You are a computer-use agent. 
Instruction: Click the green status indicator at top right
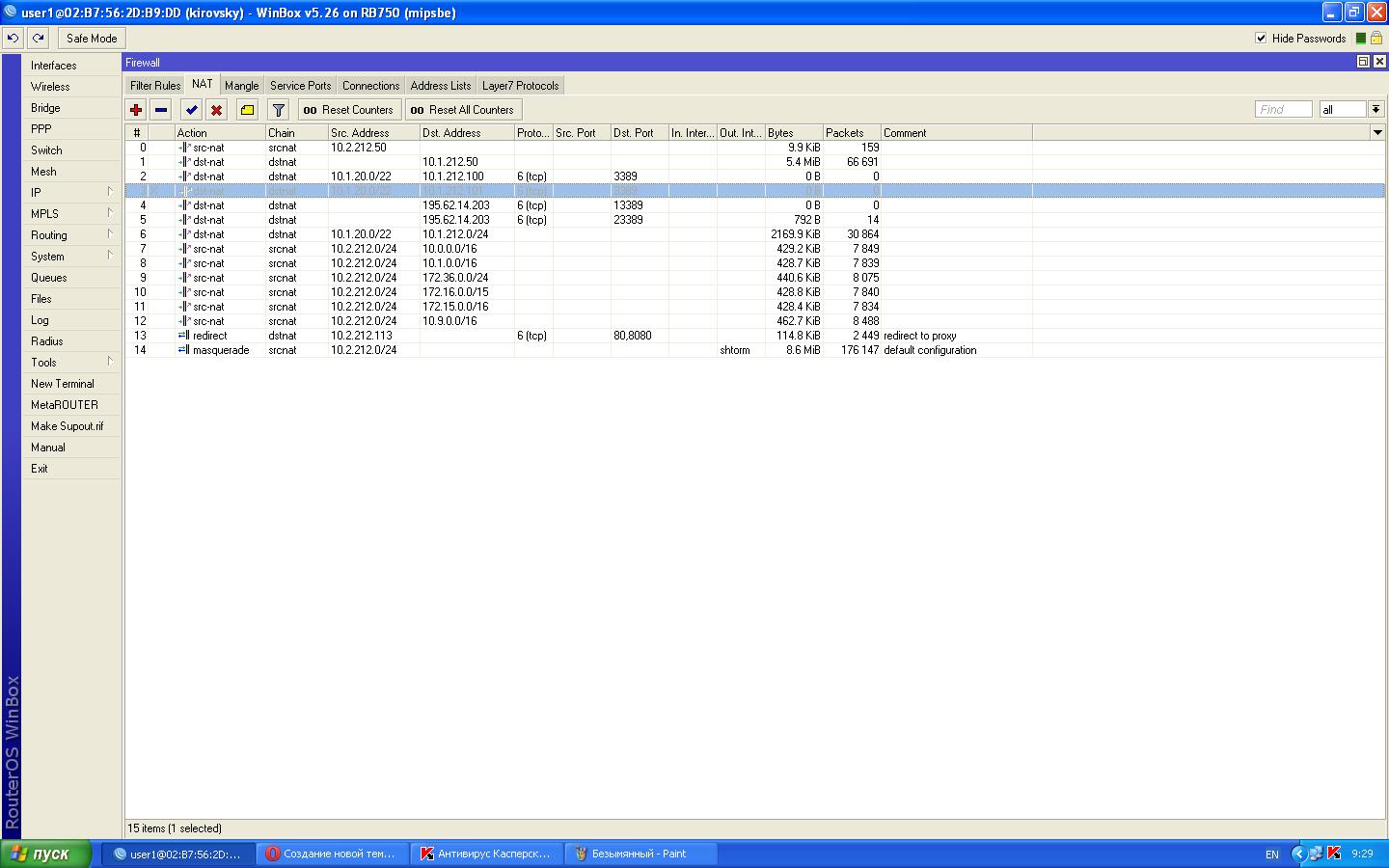click(x=1361, y=39)
